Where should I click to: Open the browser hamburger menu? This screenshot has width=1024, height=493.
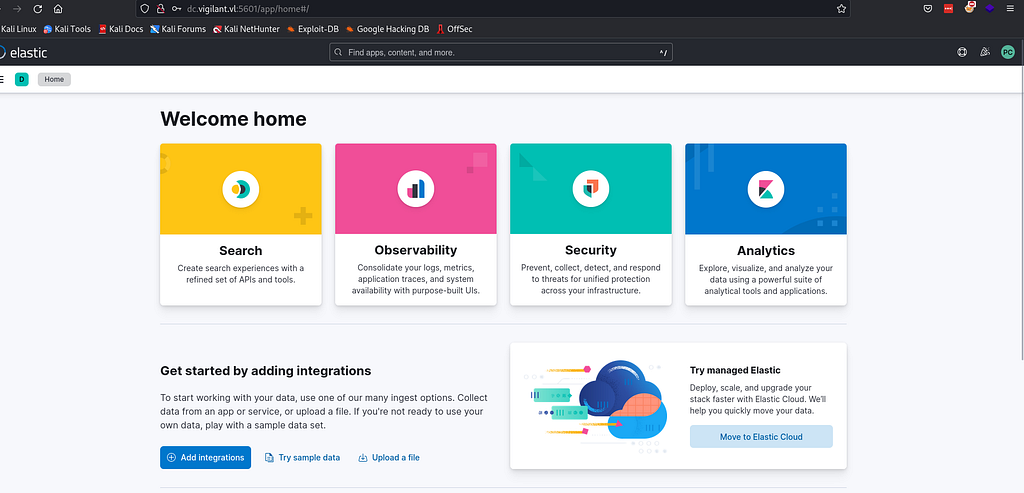coord(1010,9)
